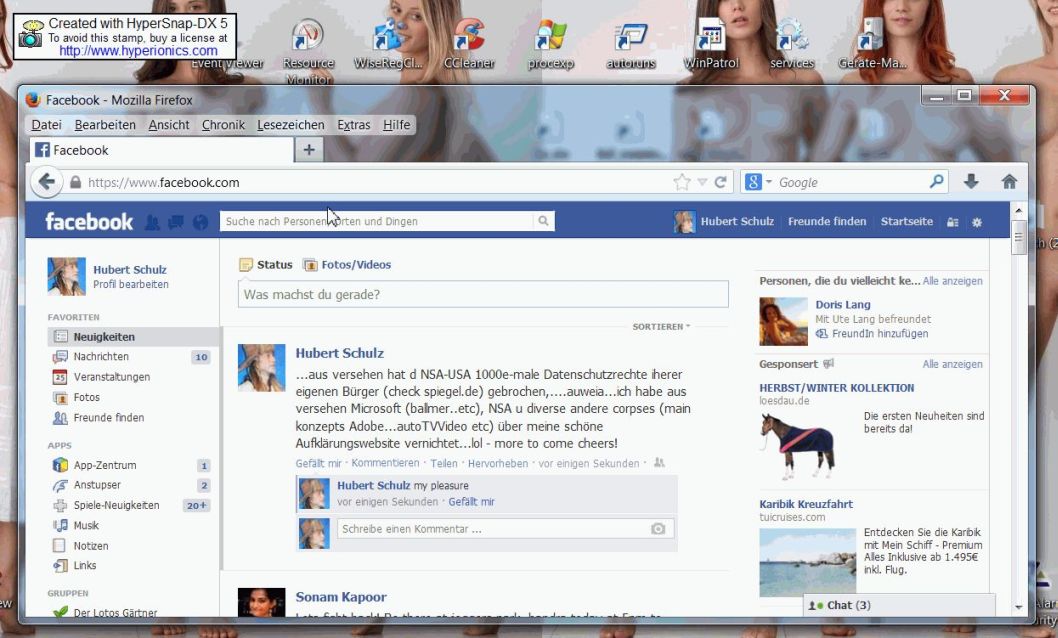Open Sonam Kapoor's profile link
The image size is (1058, 638).
click(x=341, y=597)
